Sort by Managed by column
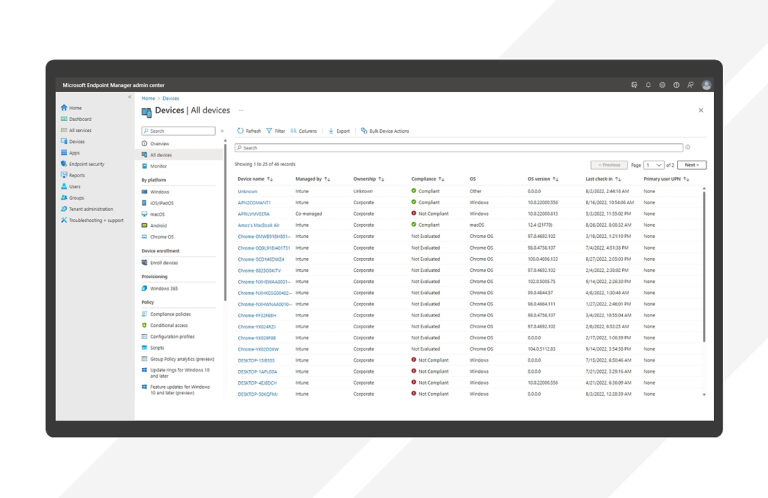768x498 pixels. click(312, 179)
